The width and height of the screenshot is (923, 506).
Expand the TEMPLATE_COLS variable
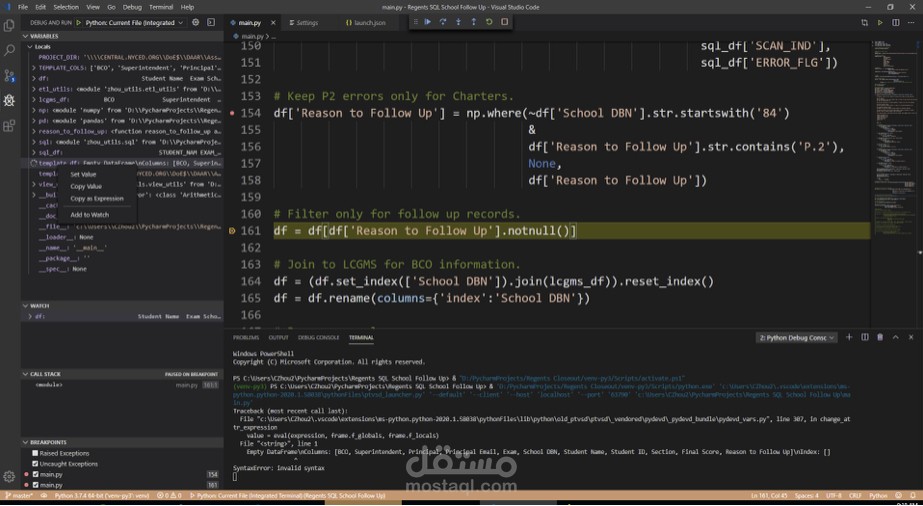[x=34, y=68]
